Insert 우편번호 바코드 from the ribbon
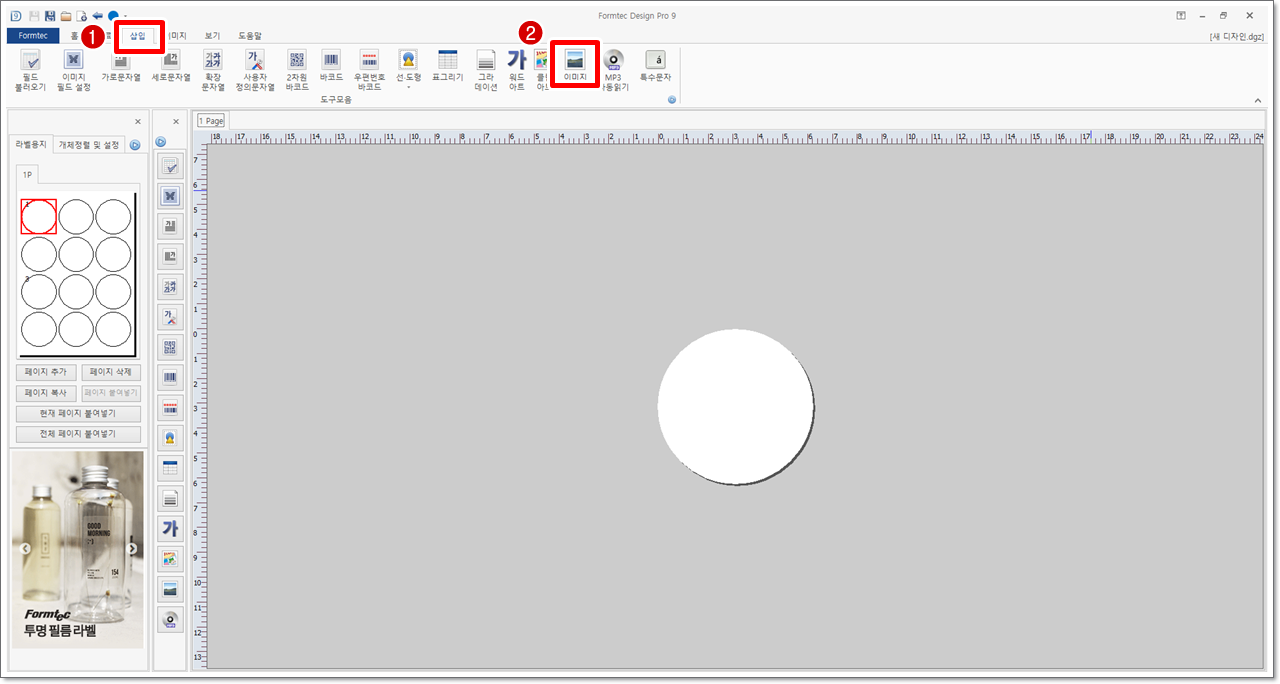This screenshot has width=1280, height=684. tap(369, 70)
